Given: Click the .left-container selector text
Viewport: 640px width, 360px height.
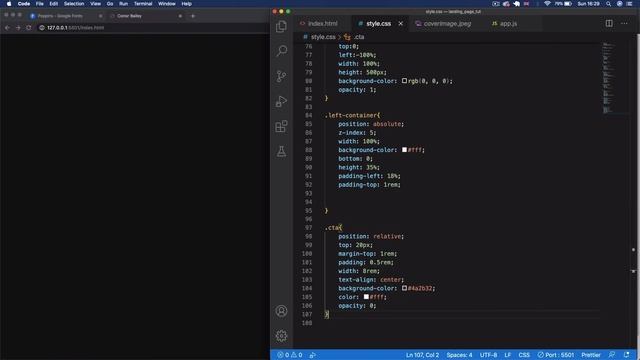Looking at the screenshot, I should pos(352,116).
